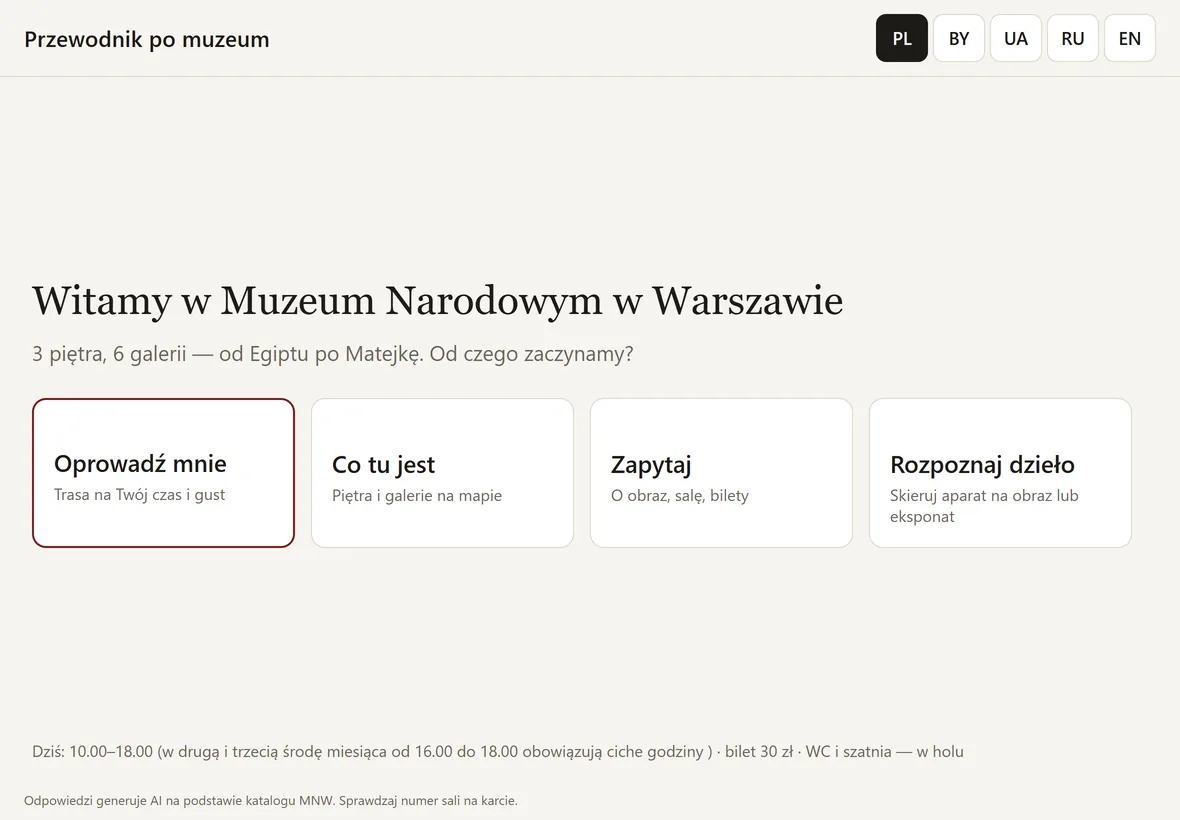Click the Witamy w Muzeum Narodowym heading
The image size is (1180, 820).
click(x=437, y=301)
